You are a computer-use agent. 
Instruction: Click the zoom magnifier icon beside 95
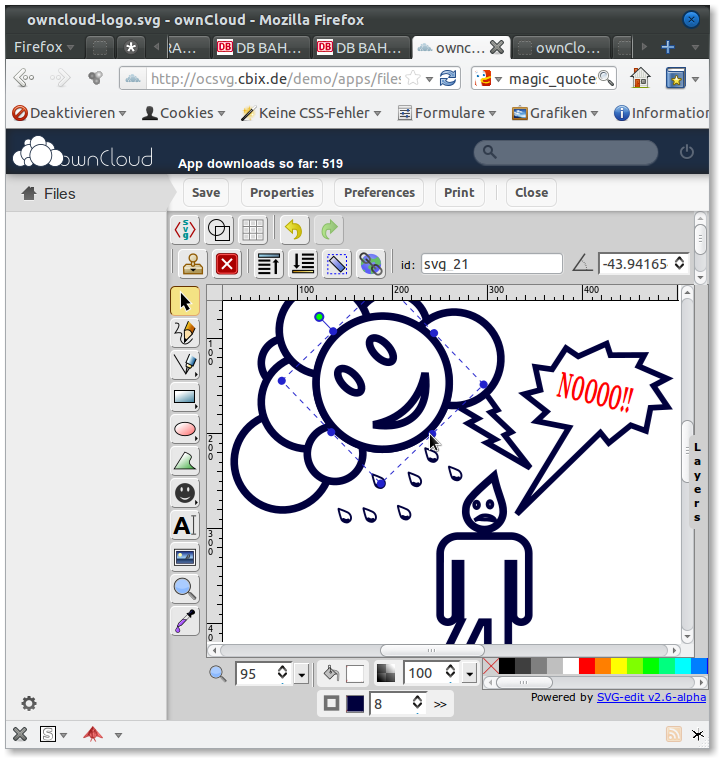pos(218,673)
